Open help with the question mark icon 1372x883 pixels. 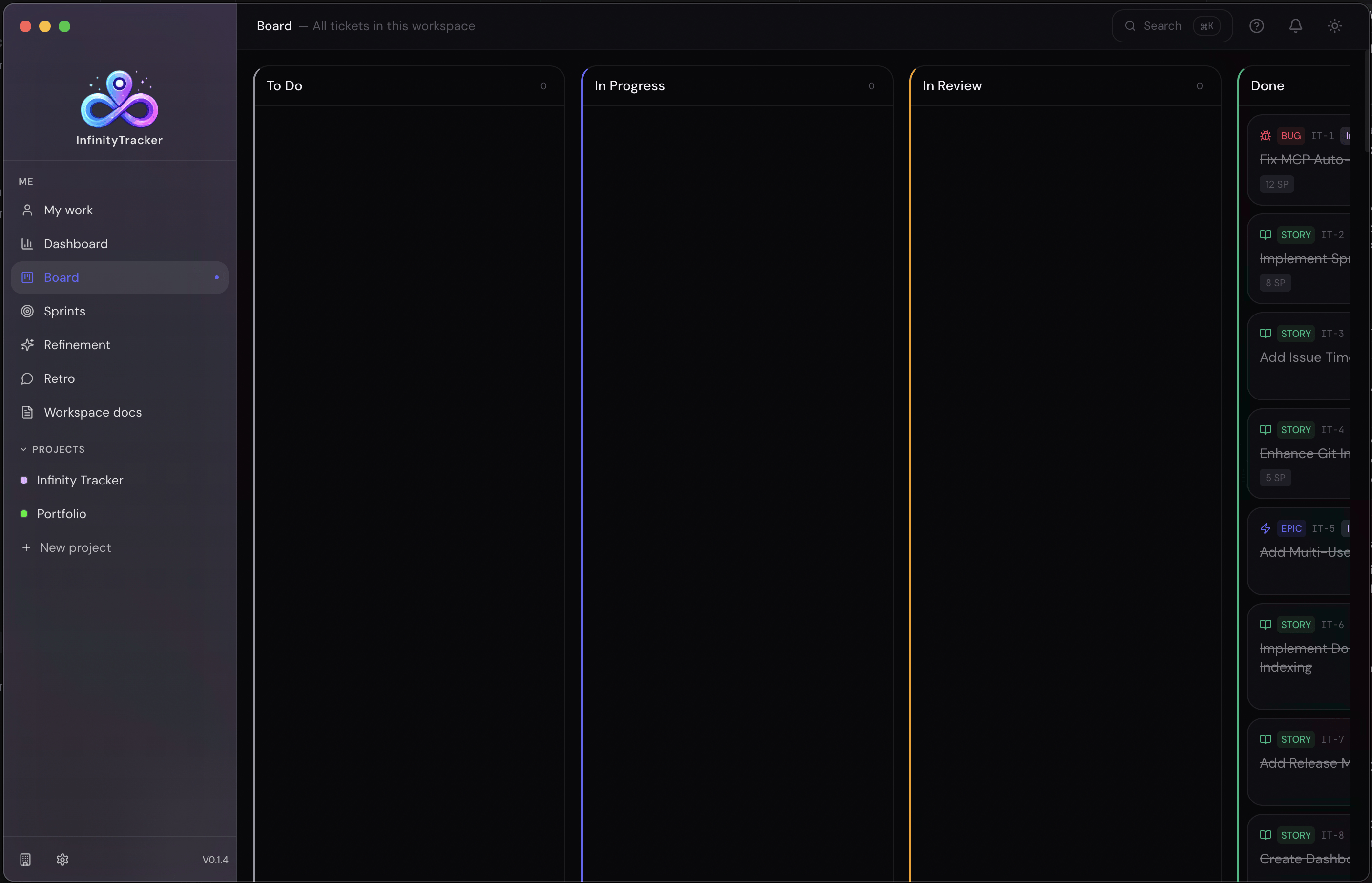coord(1257,26)
